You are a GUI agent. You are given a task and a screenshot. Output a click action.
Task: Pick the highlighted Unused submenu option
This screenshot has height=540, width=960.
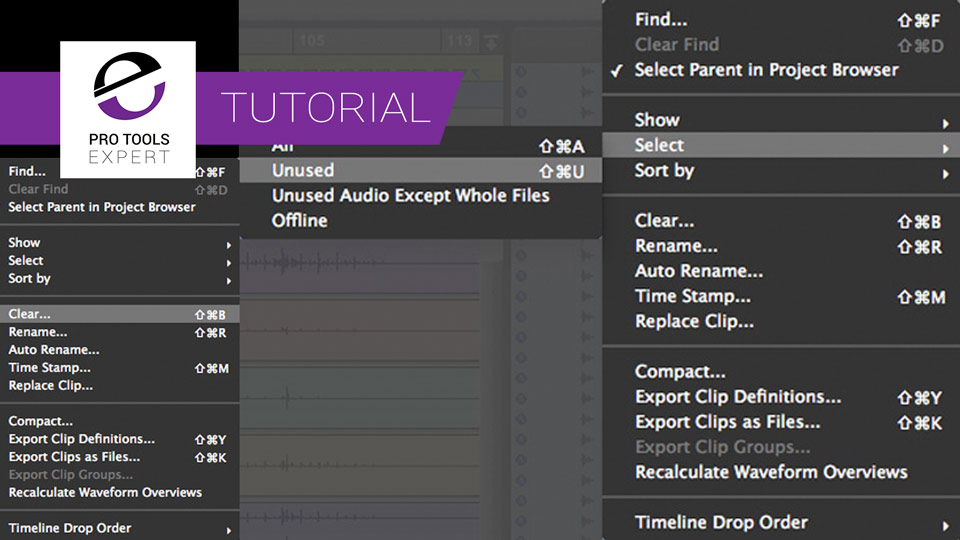421,170
